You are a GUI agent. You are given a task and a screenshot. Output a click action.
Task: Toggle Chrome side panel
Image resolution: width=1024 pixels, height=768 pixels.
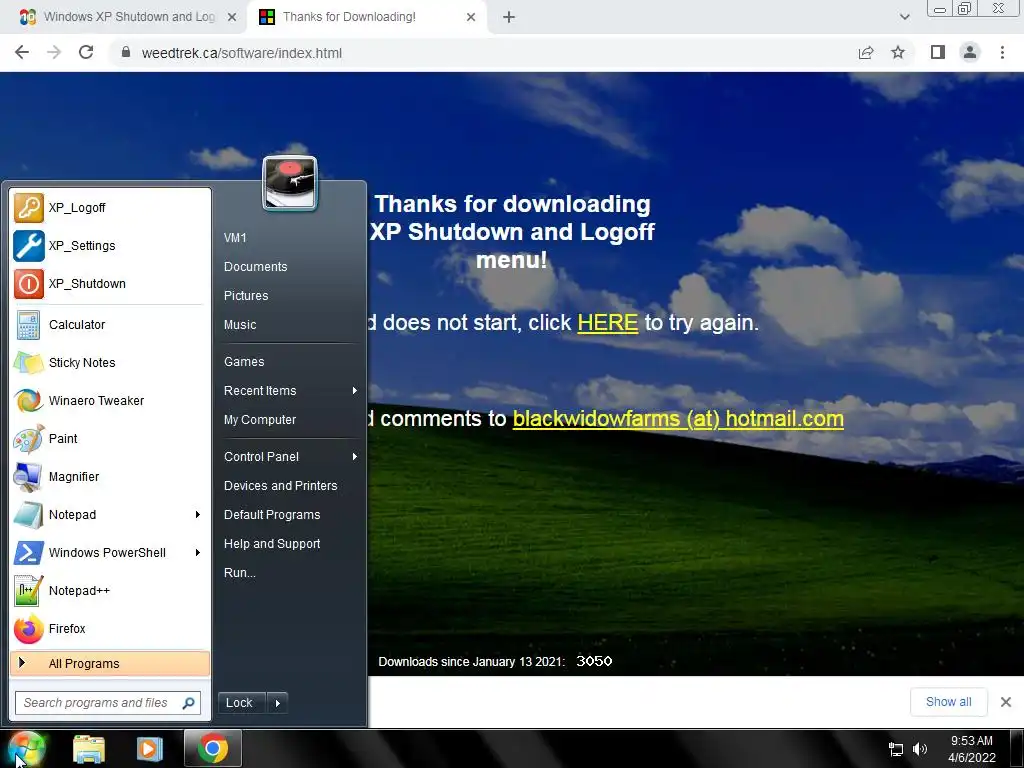938,52
